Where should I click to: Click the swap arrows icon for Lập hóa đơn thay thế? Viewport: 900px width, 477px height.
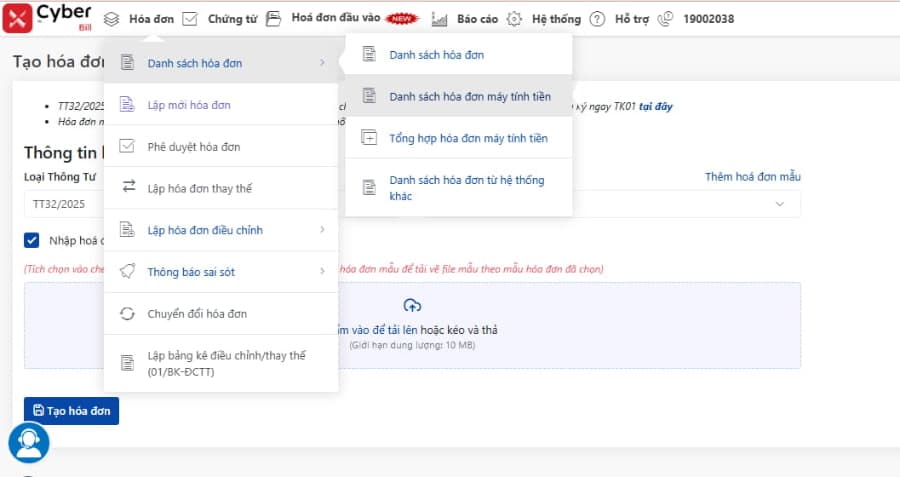(x=129, y=187)
